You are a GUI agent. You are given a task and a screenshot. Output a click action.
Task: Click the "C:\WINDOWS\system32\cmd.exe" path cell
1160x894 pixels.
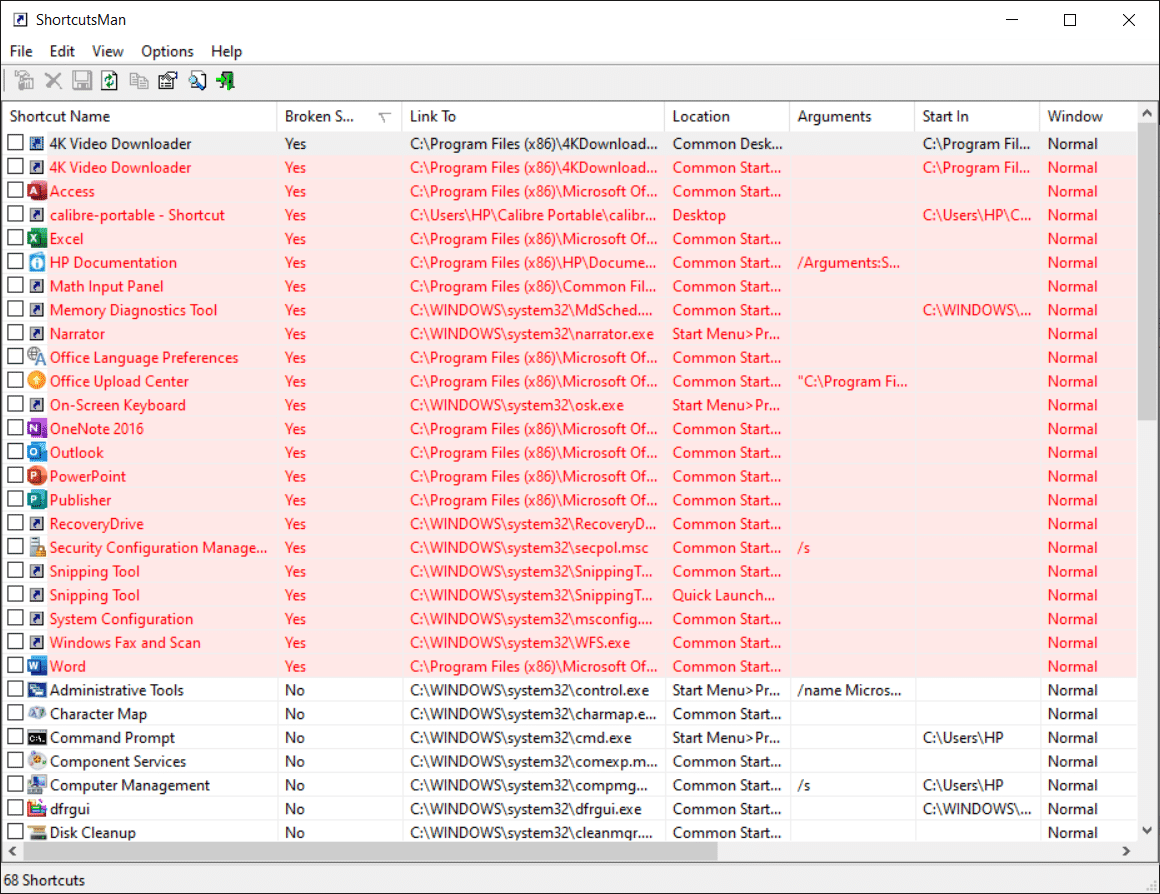tap(521, 737)
